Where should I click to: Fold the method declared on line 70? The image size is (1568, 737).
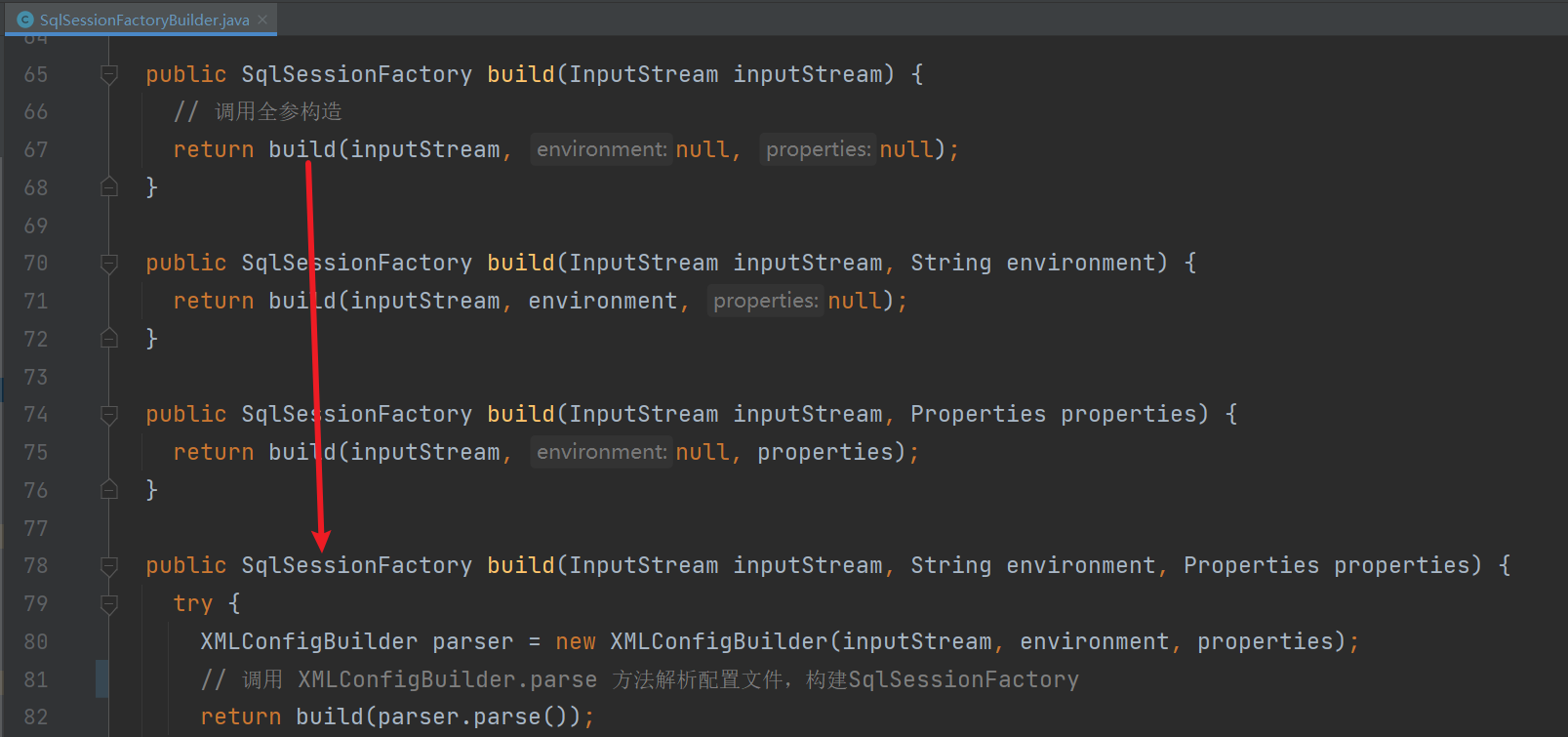click(109, 264)
